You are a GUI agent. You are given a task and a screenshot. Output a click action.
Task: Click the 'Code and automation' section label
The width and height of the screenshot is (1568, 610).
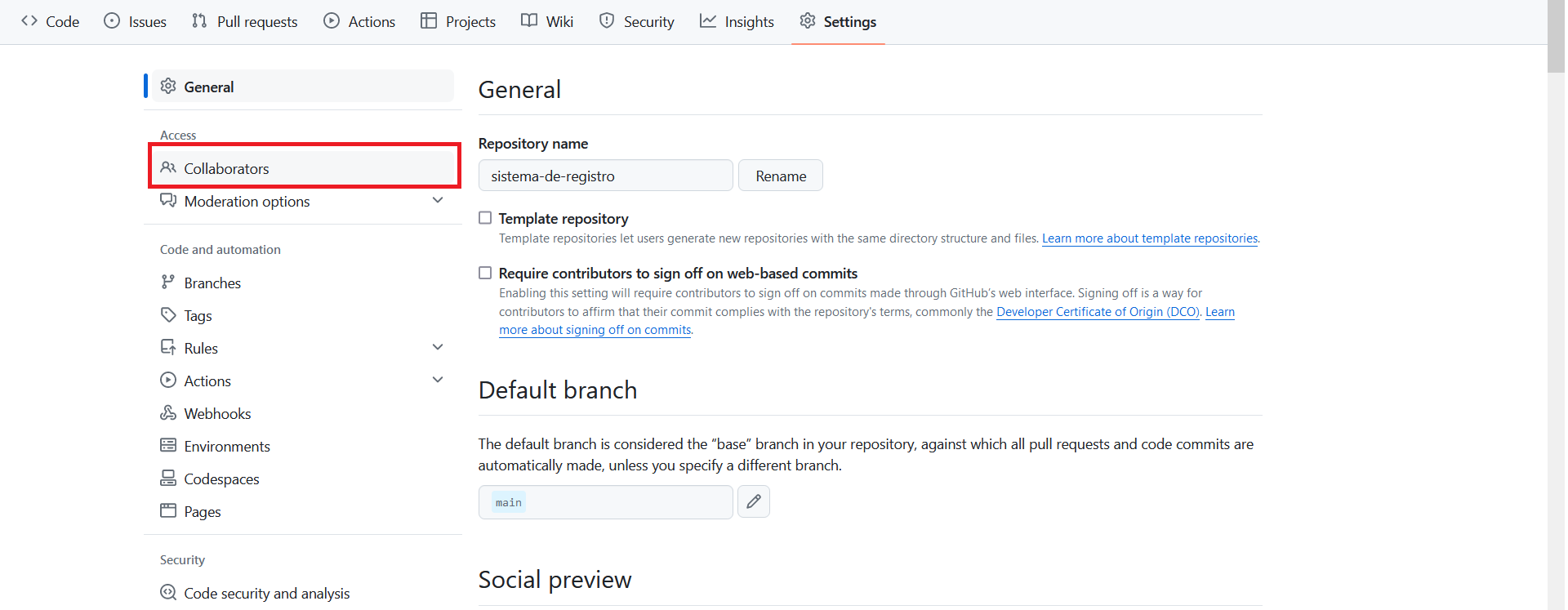pyautogui.click(x=220, y=250)
